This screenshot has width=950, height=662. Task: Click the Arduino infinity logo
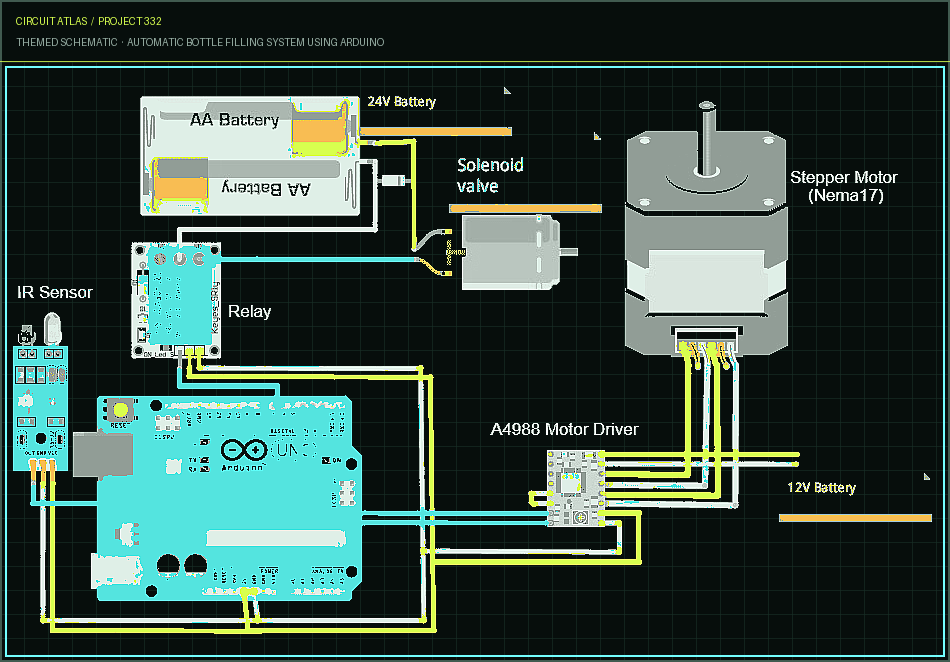244,450
